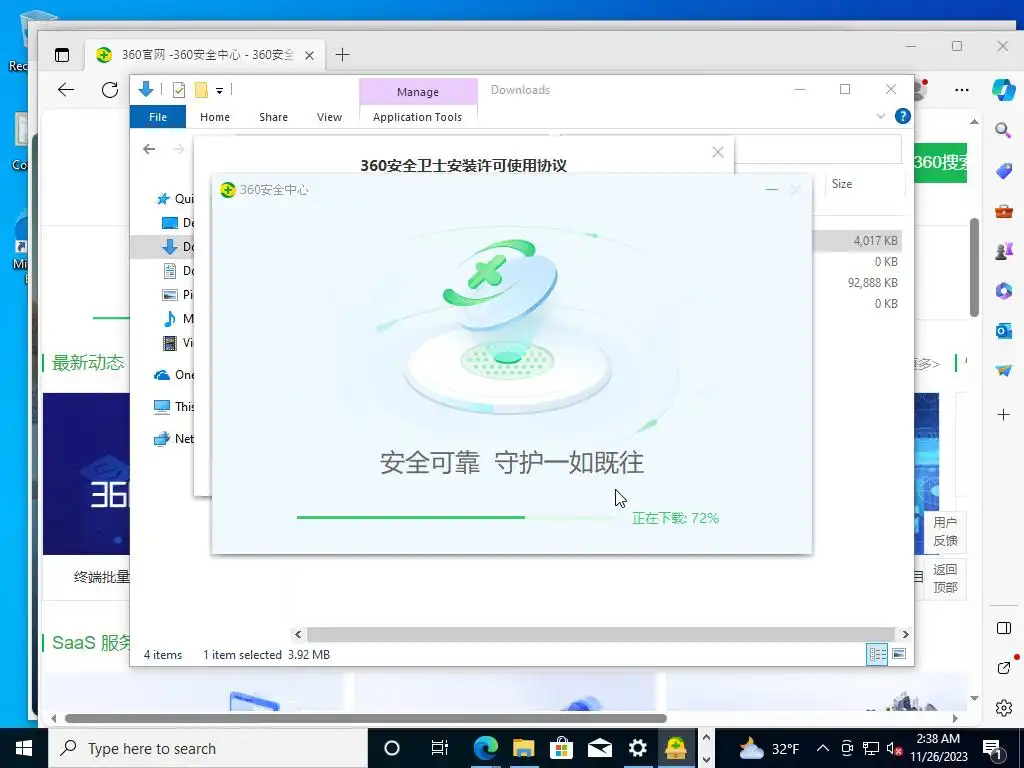Click the Properties icon in Explorer quick access toolbar
The height and width of the screenshot is (768, 1024).
(178, 89)
